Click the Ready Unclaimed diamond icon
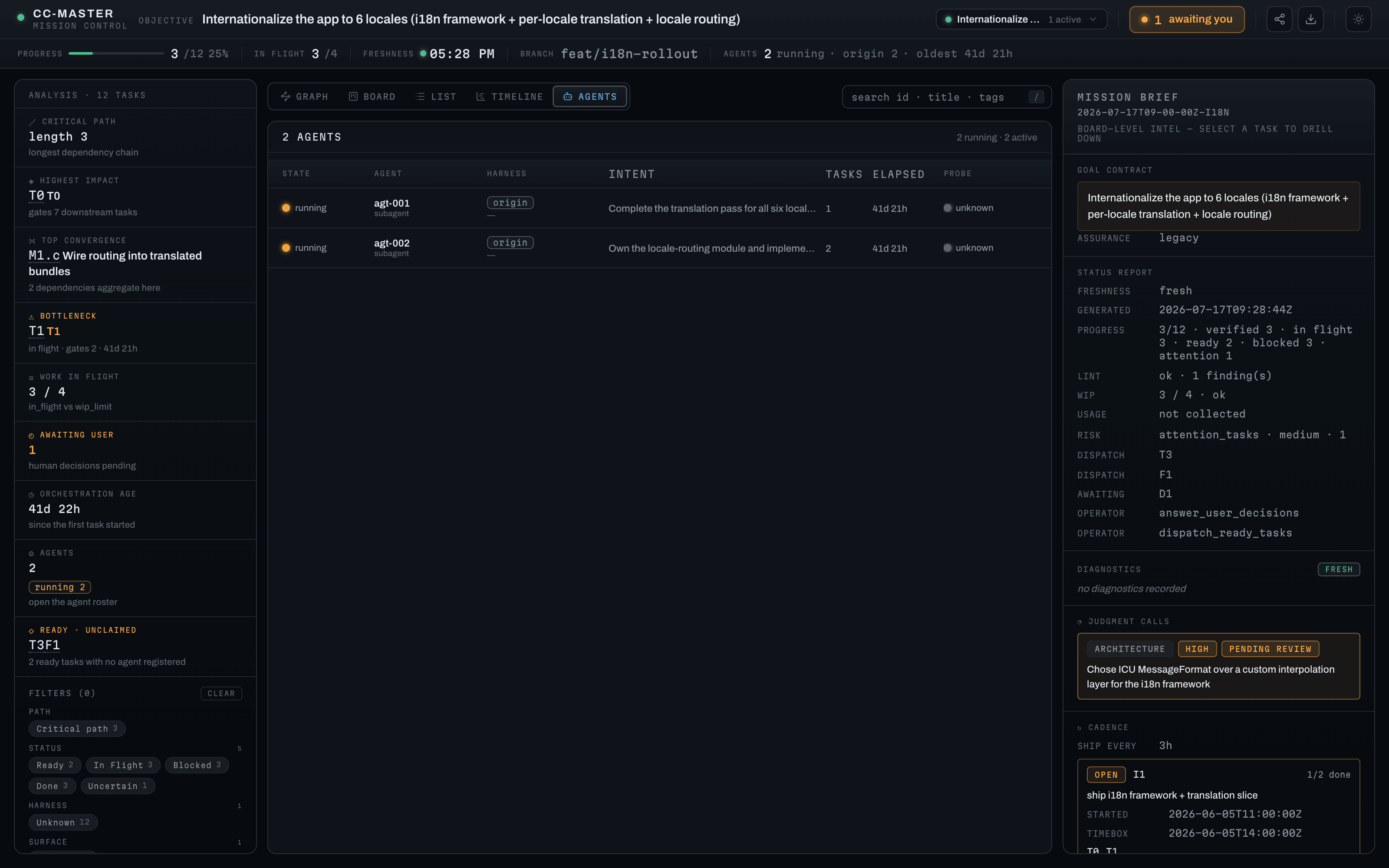This screenshot has height=868, width=1389. tap(32, 631)
